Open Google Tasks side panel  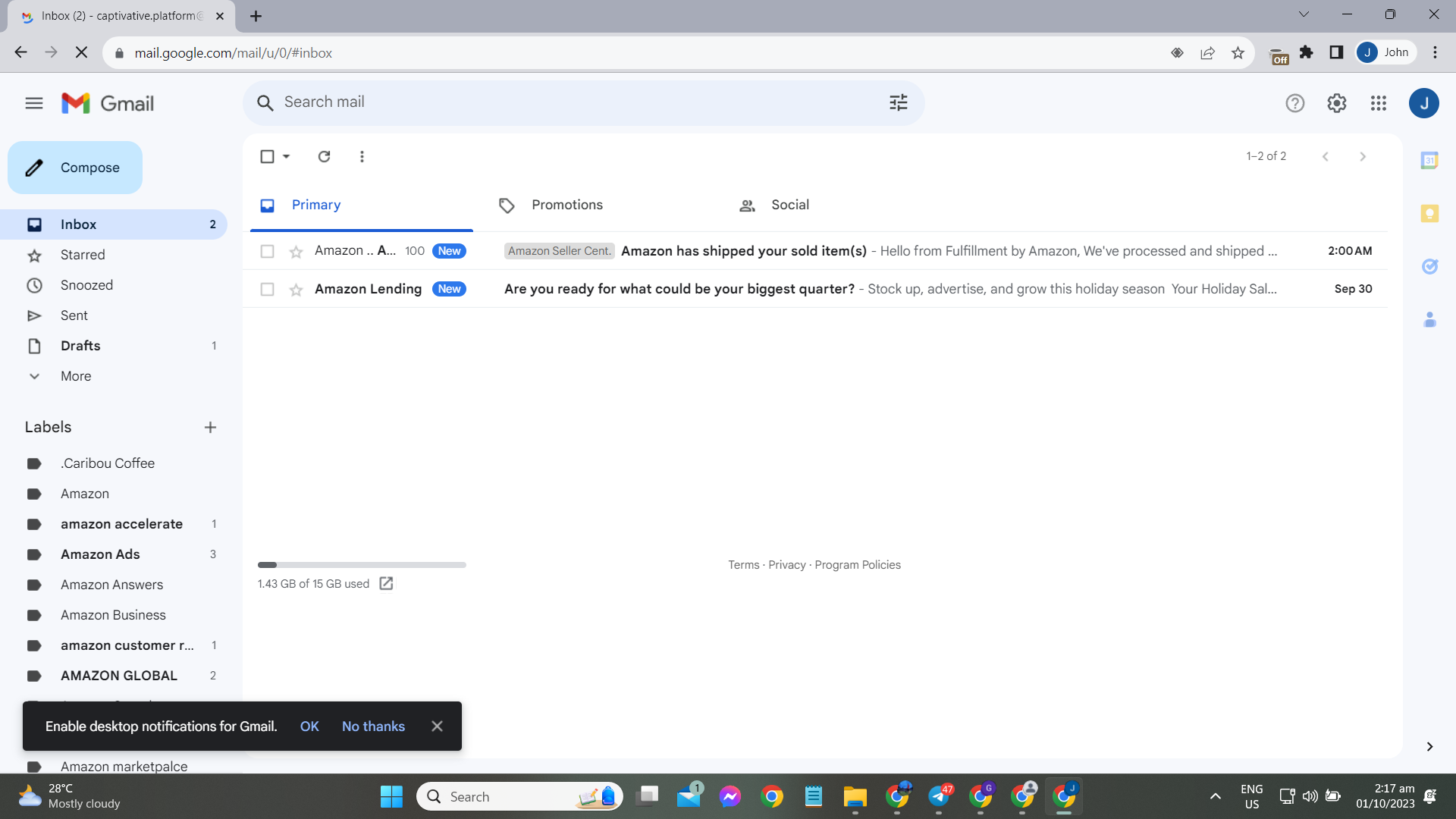point(1429,266)
